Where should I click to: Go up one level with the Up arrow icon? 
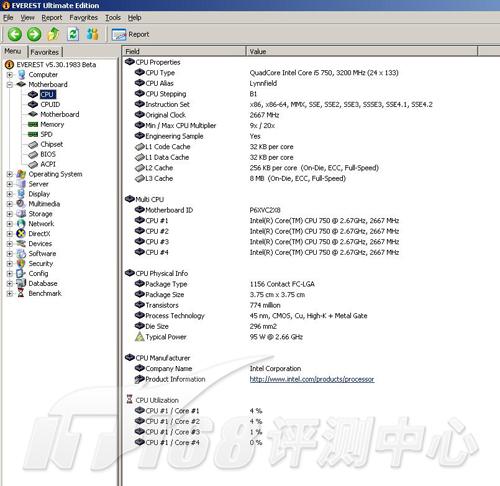click(53, 34)
